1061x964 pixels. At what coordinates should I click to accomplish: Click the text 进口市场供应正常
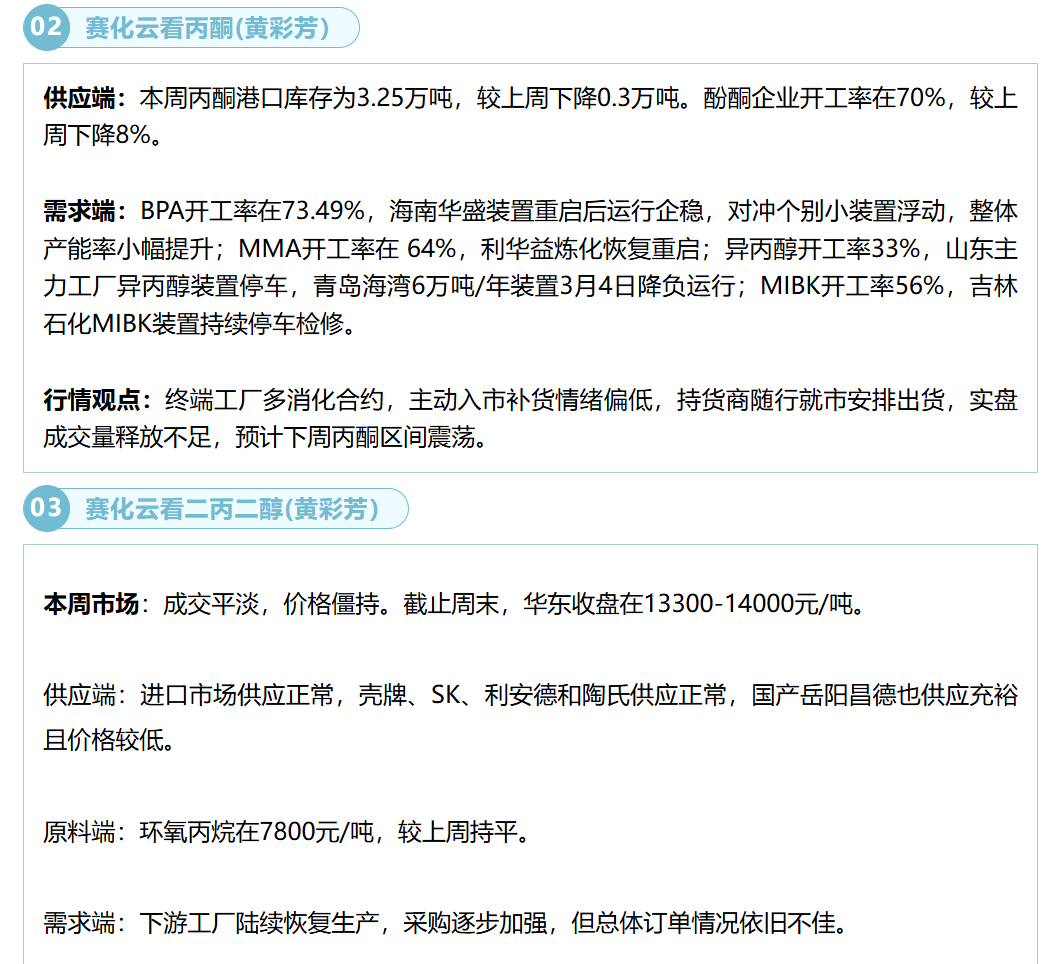[237, 695]
